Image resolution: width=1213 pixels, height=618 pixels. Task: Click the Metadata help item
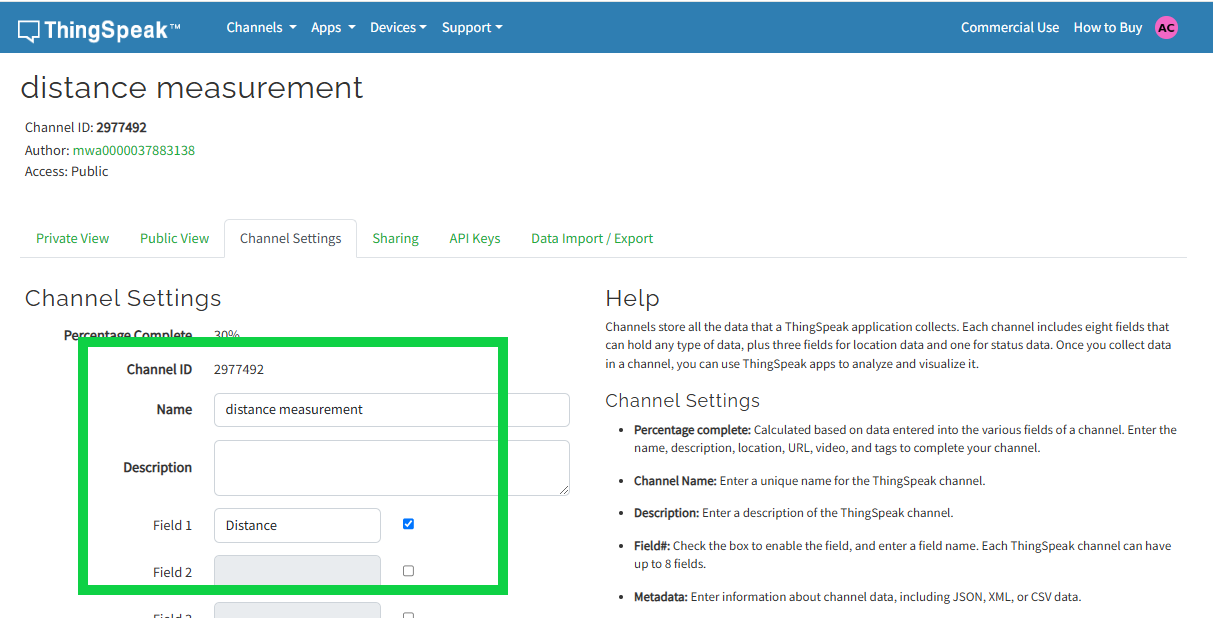tap(858, 597)
